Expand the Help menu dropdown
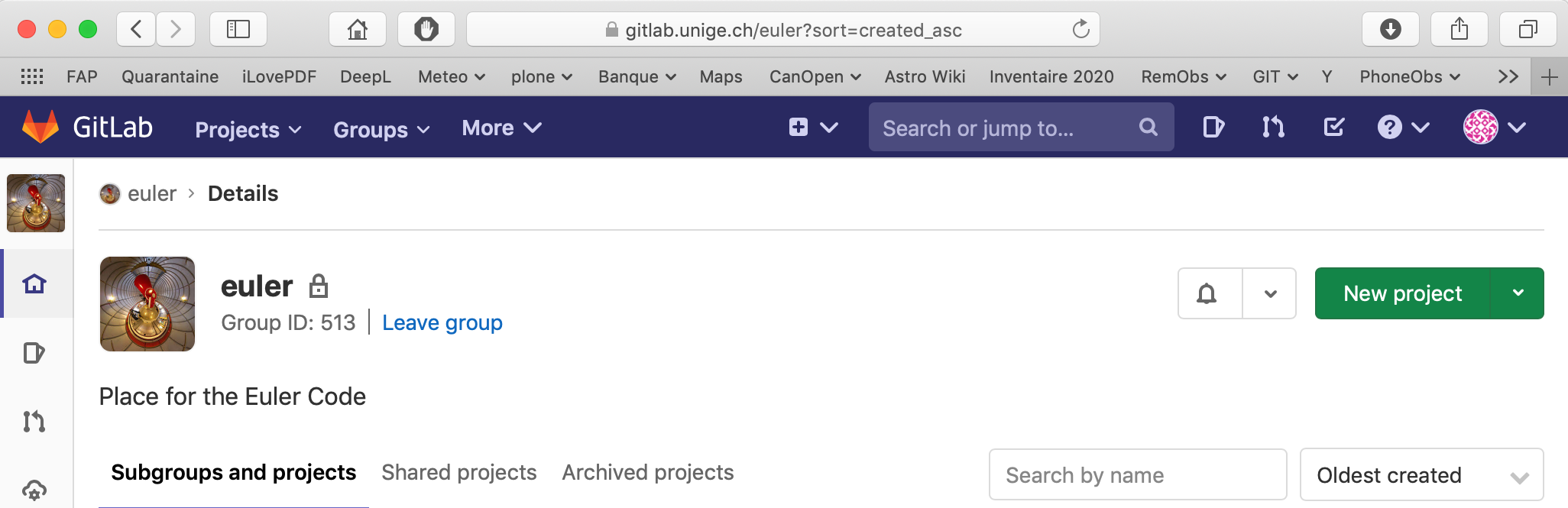Image resolution: width=1568 pixels, height=508 pixels. point(1403,127)
